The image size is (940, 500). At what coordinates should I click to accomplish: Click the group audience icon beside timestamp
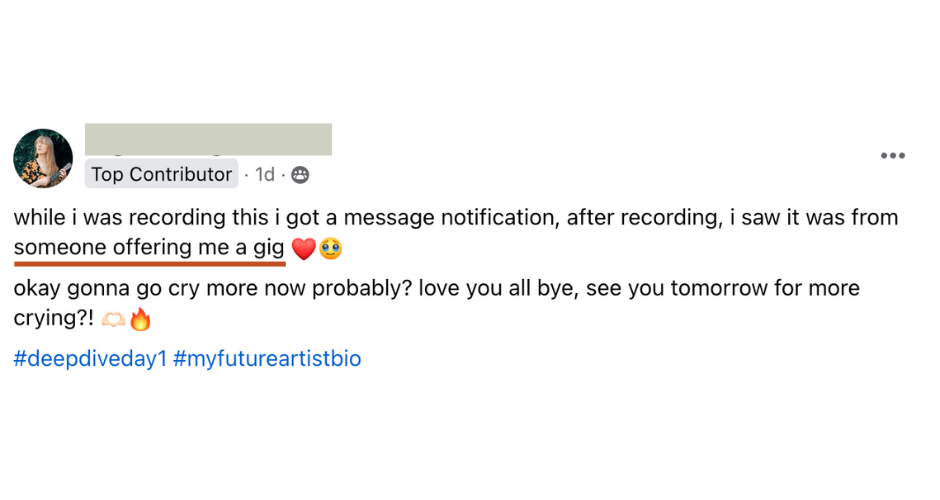click(x=300, y=175)
